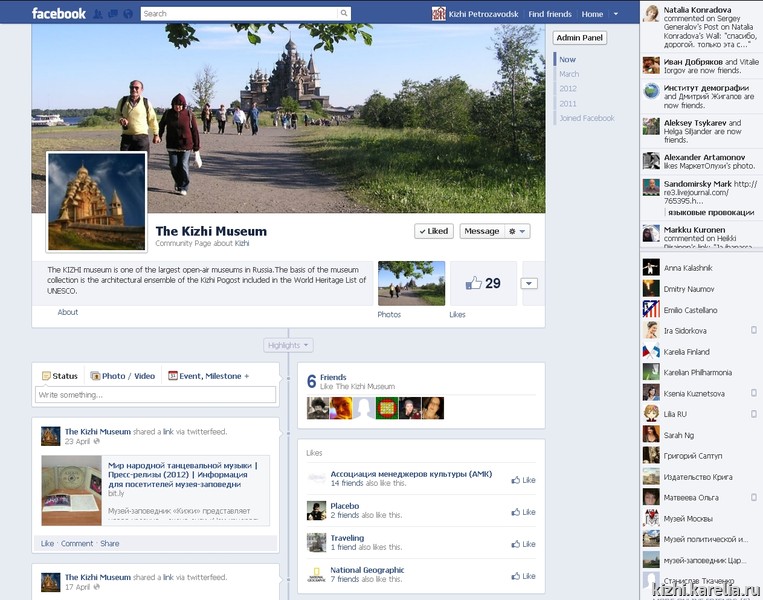Click the mobile status icon next to Ira Sidorkova
This screenshot has width=763, height=600.
pos(754,330)
